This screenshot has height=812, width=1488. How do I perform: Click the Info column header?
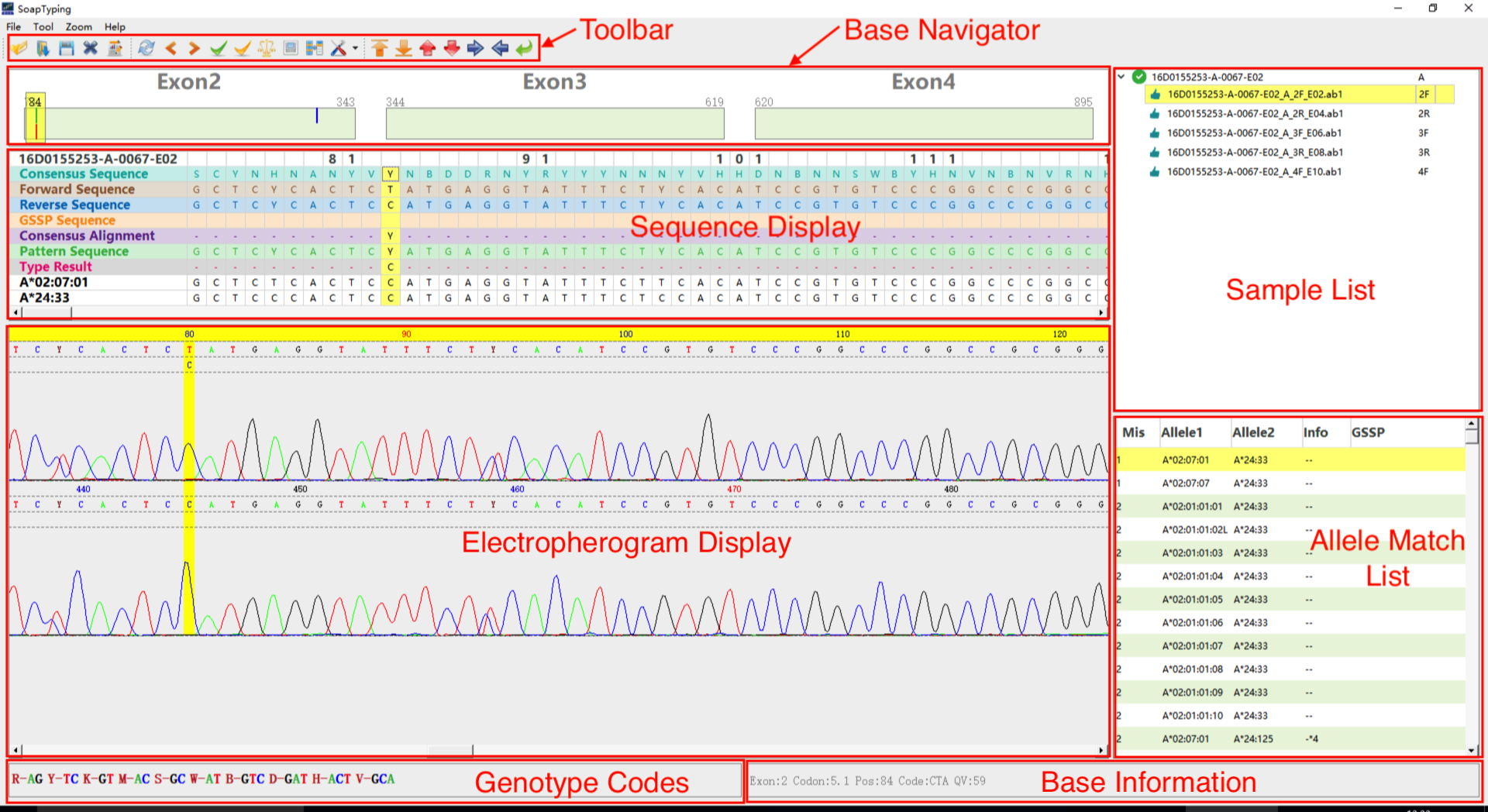[1315, 432]
